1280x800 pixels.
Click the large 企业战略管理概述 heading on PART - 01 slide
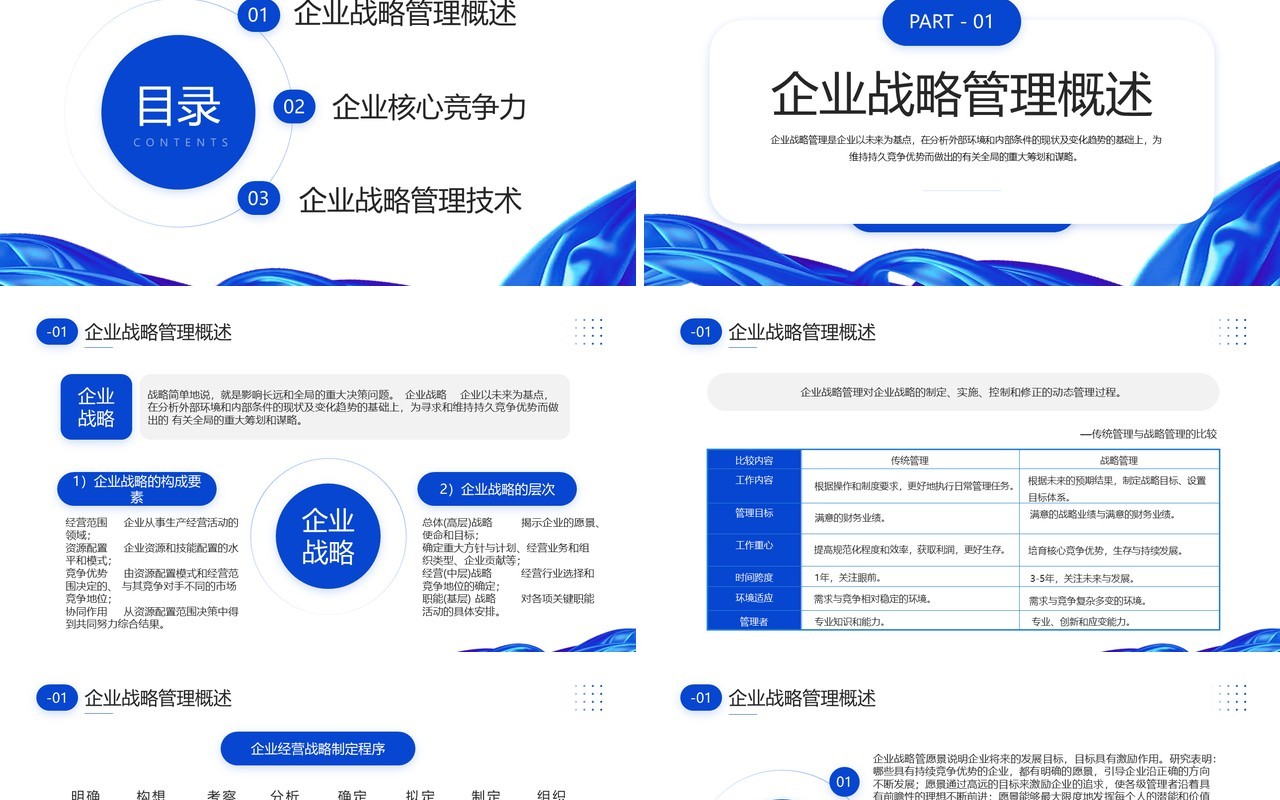(962, 94)
